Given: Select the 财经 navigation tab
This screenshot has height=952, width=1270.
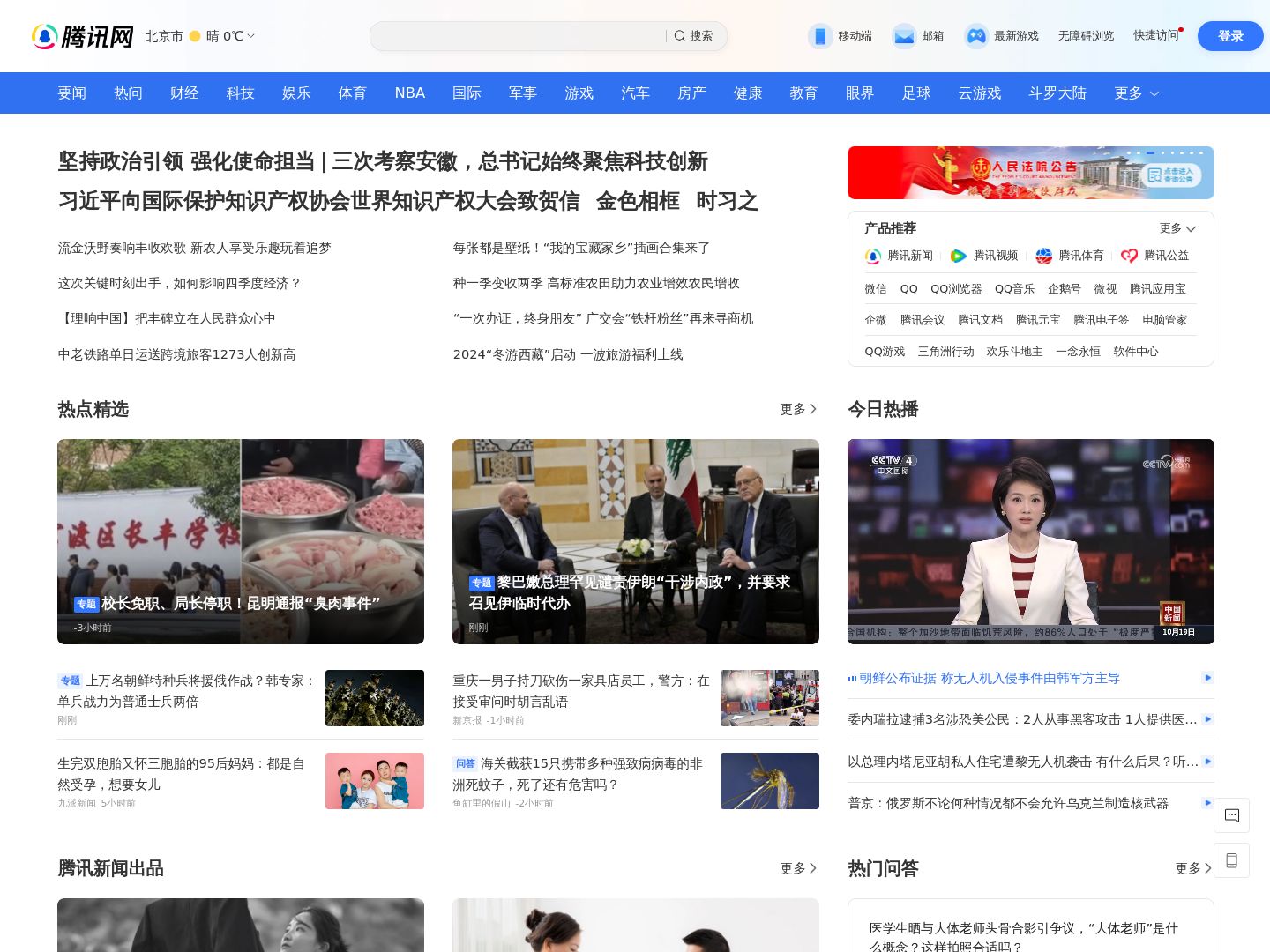Looking at the screenshot, I should click(x=184, y=93).
